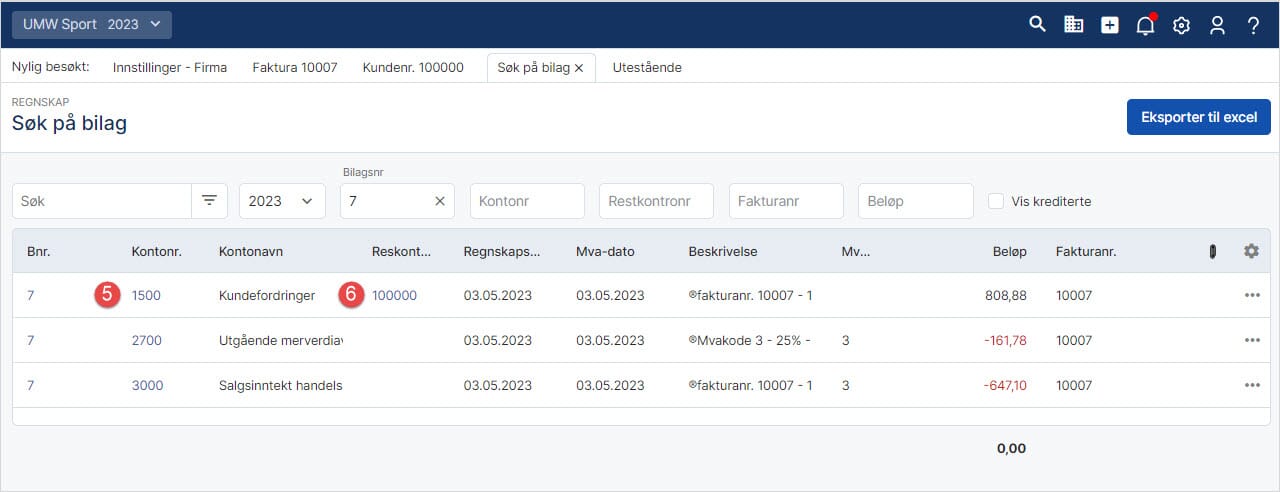The image size is (1280, 492).
Task: Open reskontro 100000 link
Action: [394, 295]
